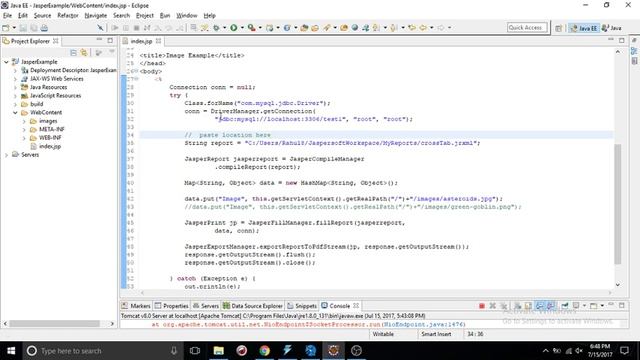Open the Refactor menu

click(68, 16)
